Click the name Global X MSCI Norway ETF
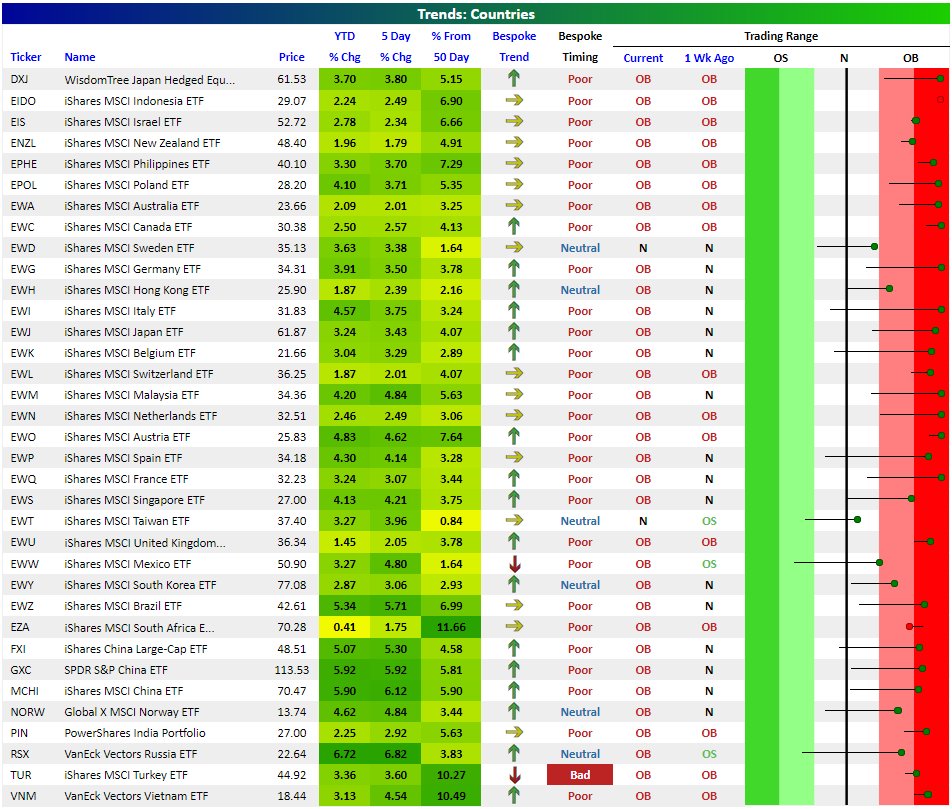Viewport: 952px width, 809px height. [132, 712]
